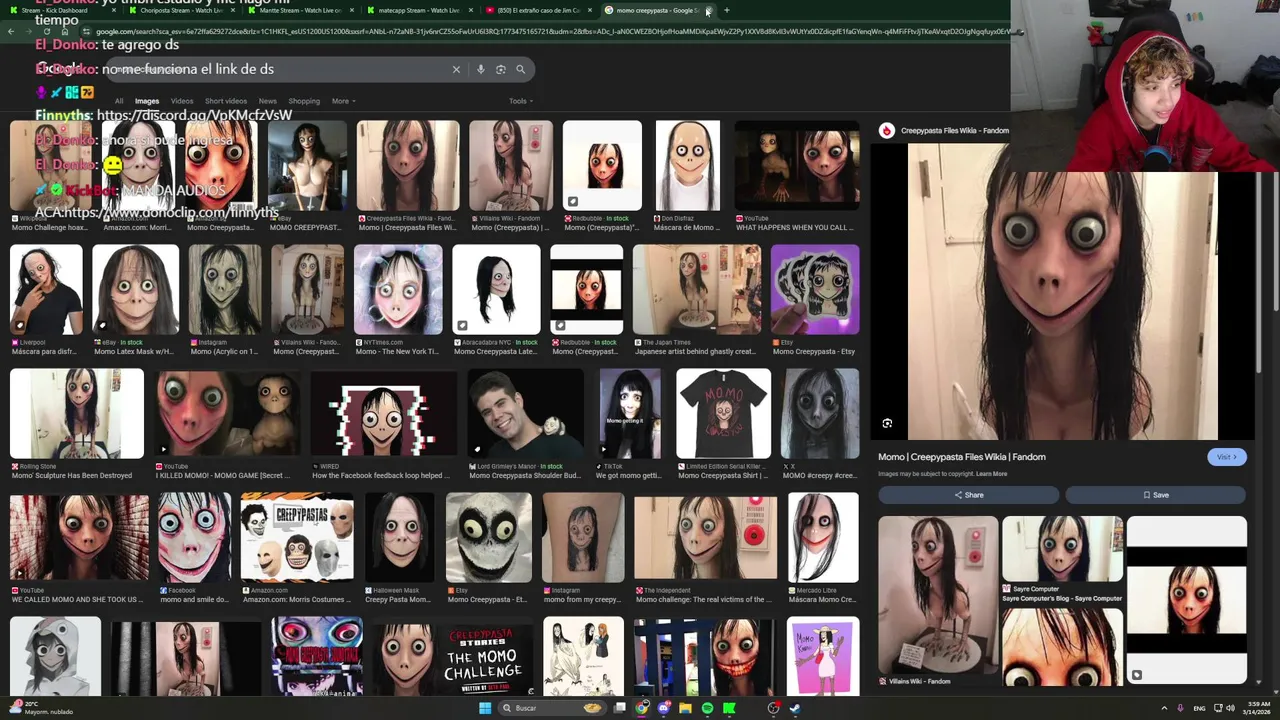Open The Independent Momo challenge thumbnail
1280x720 pixels.
click(x=705, y=538)
